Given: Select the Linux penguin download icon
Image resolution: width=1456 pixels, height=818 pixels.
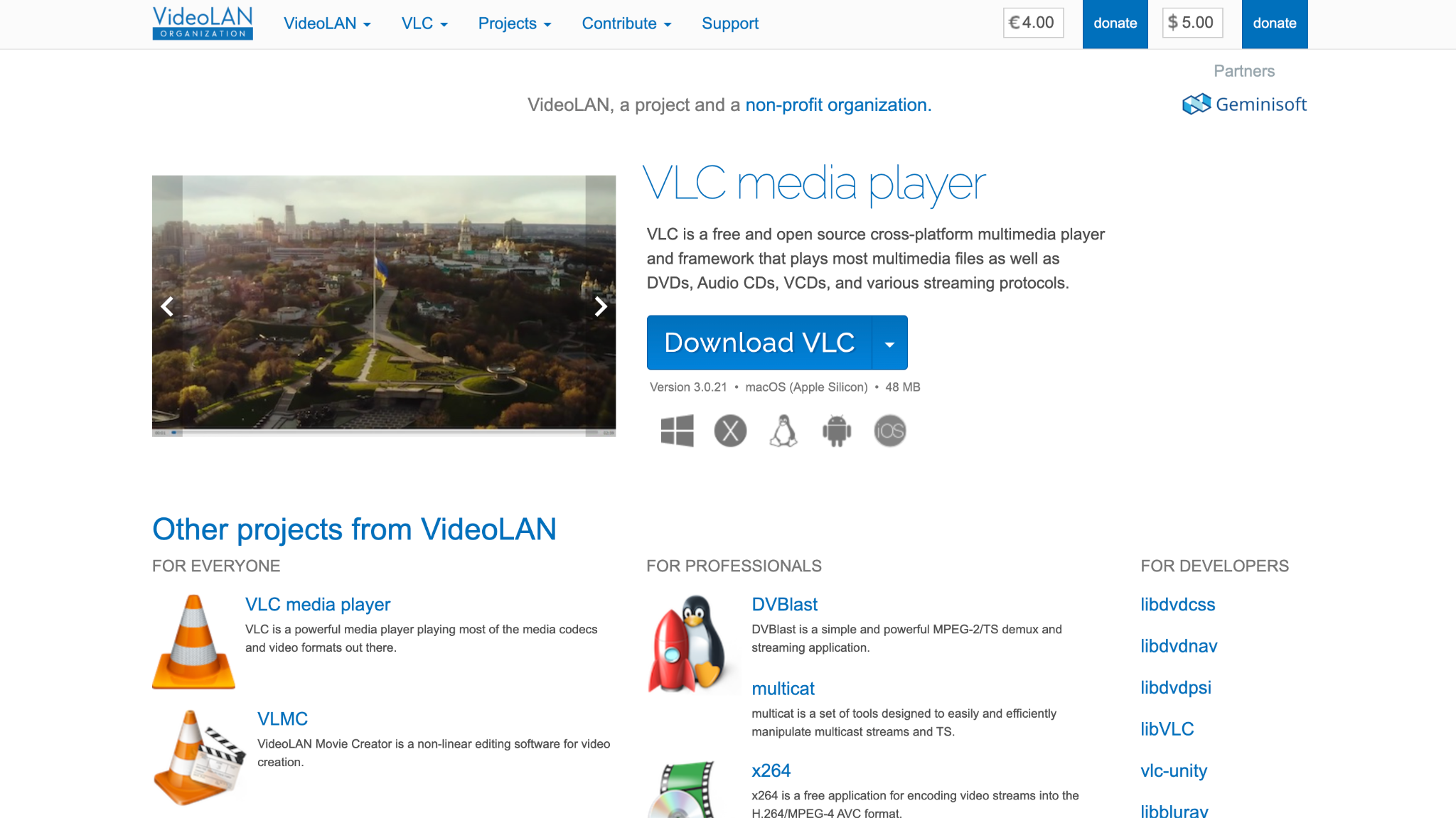Looking at the screenshot, I should (x=783, y=429).
